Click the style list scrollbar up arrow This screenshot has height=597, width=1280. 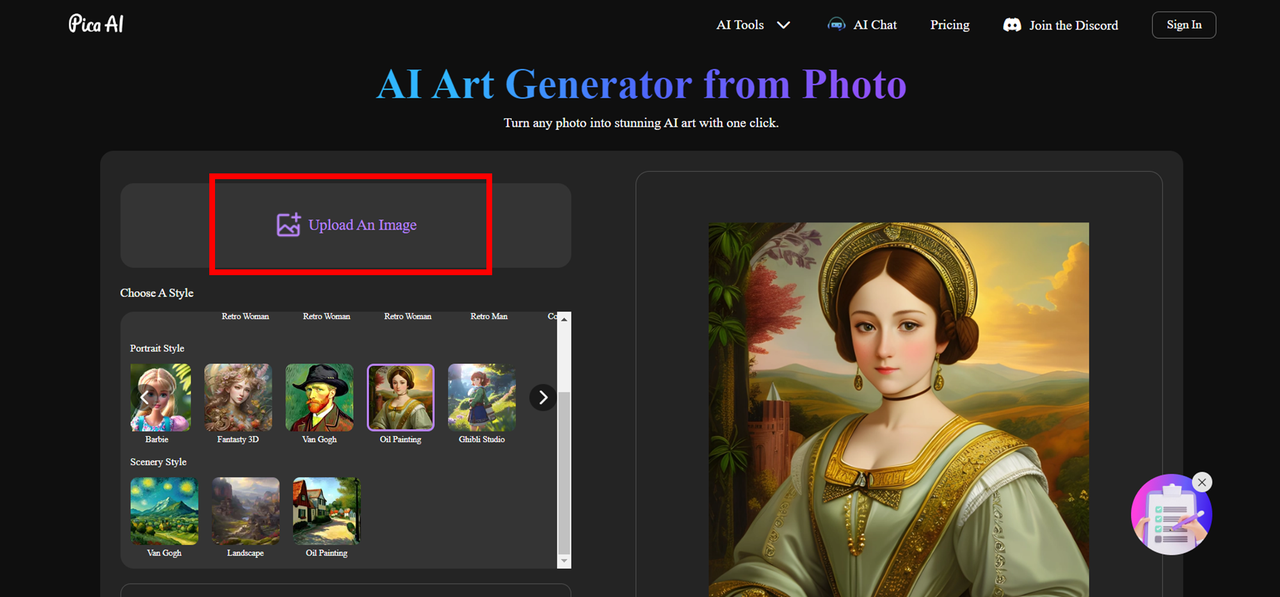pyautogui.click(x=564, y=319)
